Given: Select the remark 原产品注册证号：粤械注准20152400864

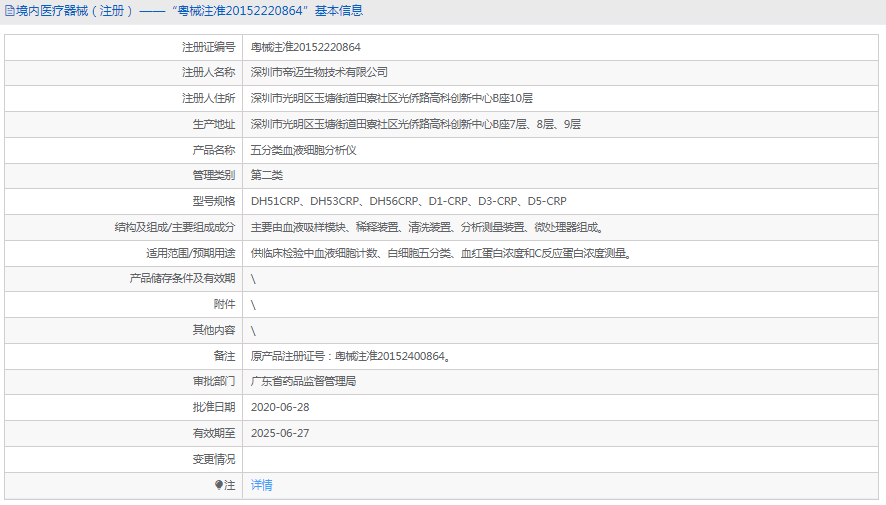Looking at the screenshot, I should 350,356.
